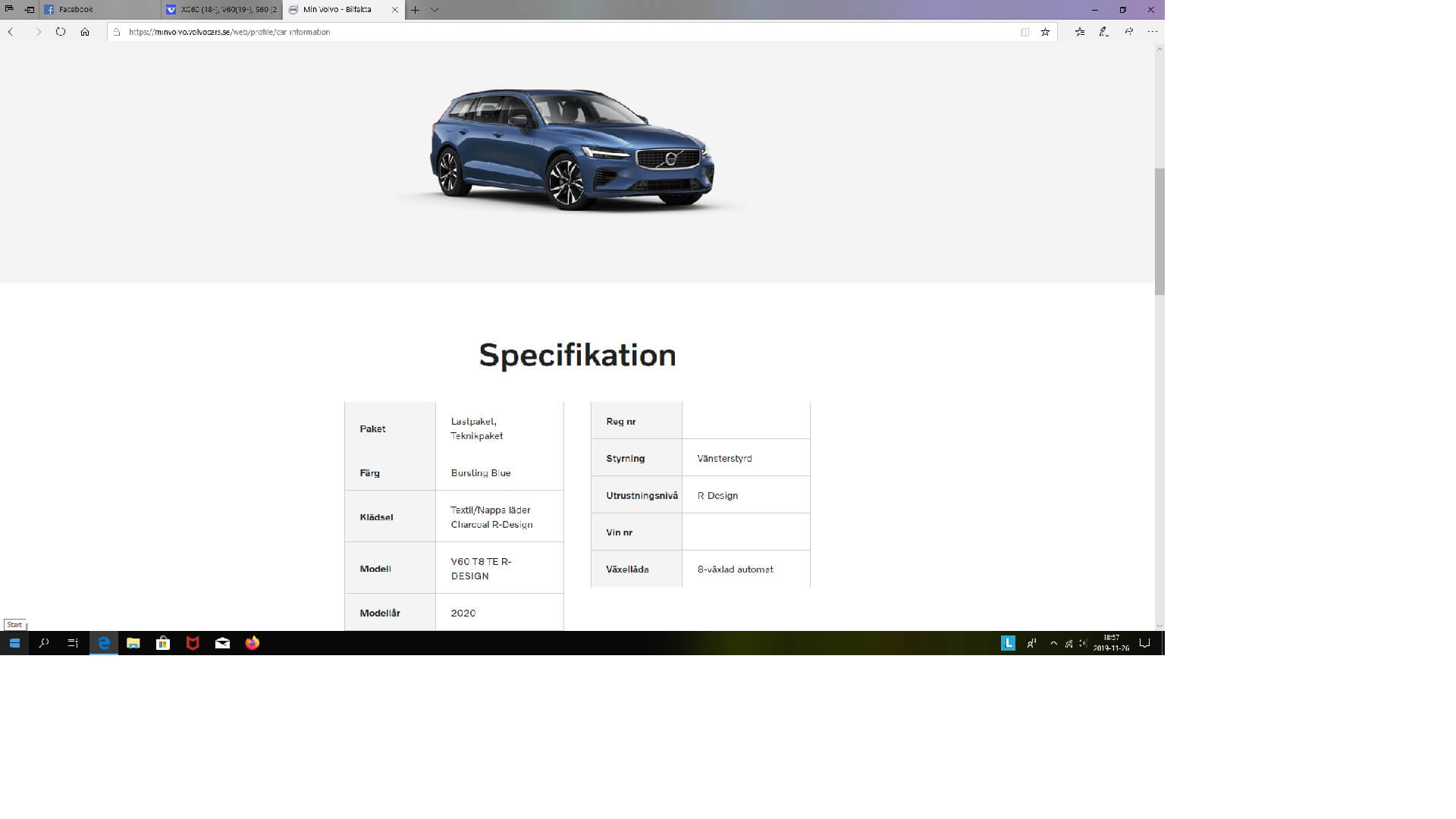
Task: Click the browser Forward arrow
Action: (39, 32)
